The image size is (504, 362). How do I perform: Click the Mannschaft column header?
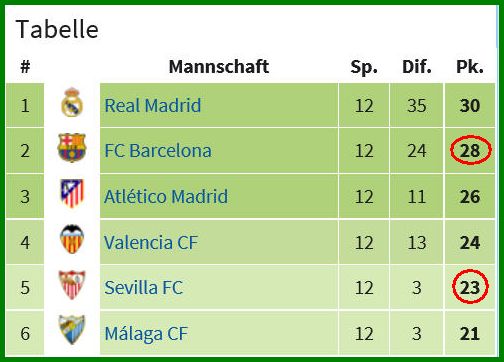[x=219, y=66]
